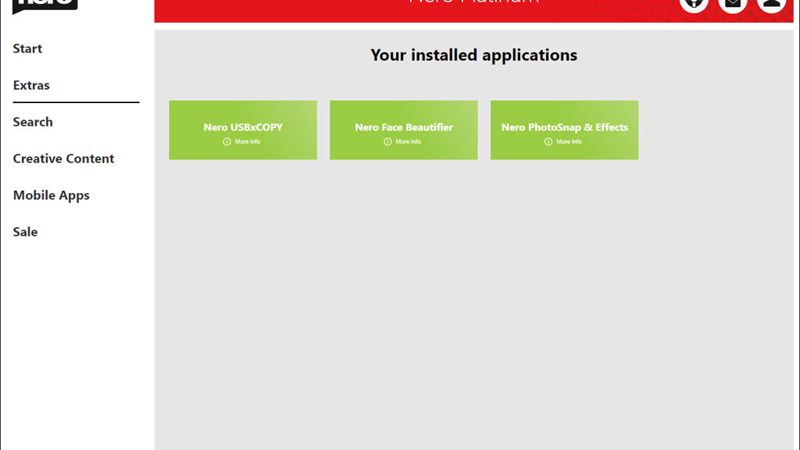Image resolution: width=800 pixels, height=450 pixels.
Task: Click the info icon under Nero Face Beautifier
Action: (388, 142)
